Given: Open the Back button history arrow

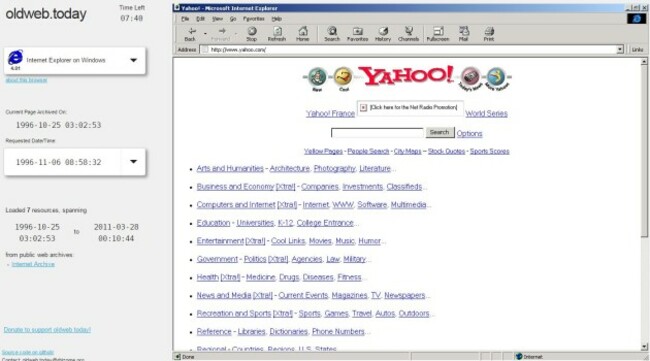Looking at the screenshot, I should click(x=205, y=33).
